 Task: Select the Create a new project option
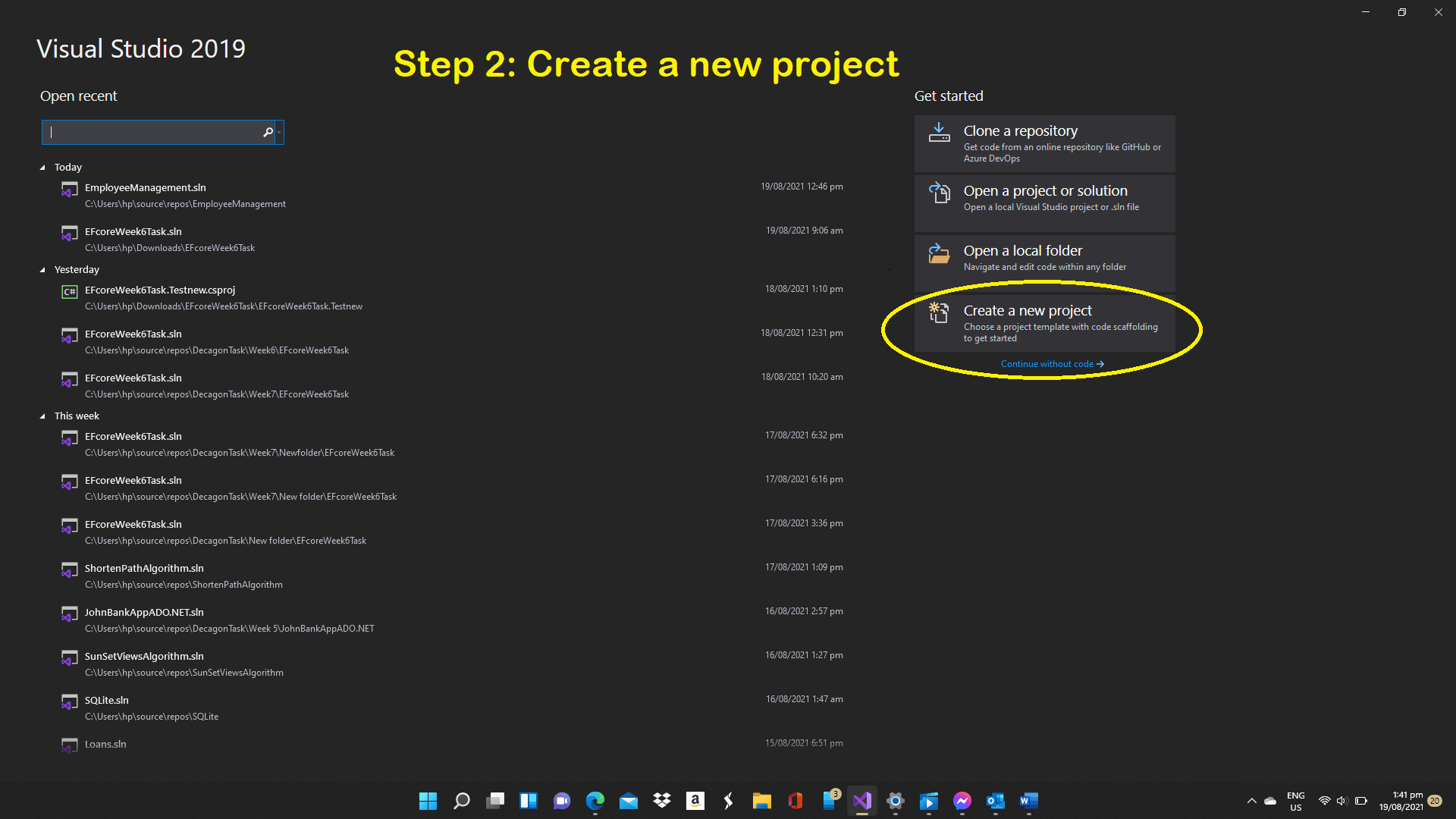[x=1027, y=310]
